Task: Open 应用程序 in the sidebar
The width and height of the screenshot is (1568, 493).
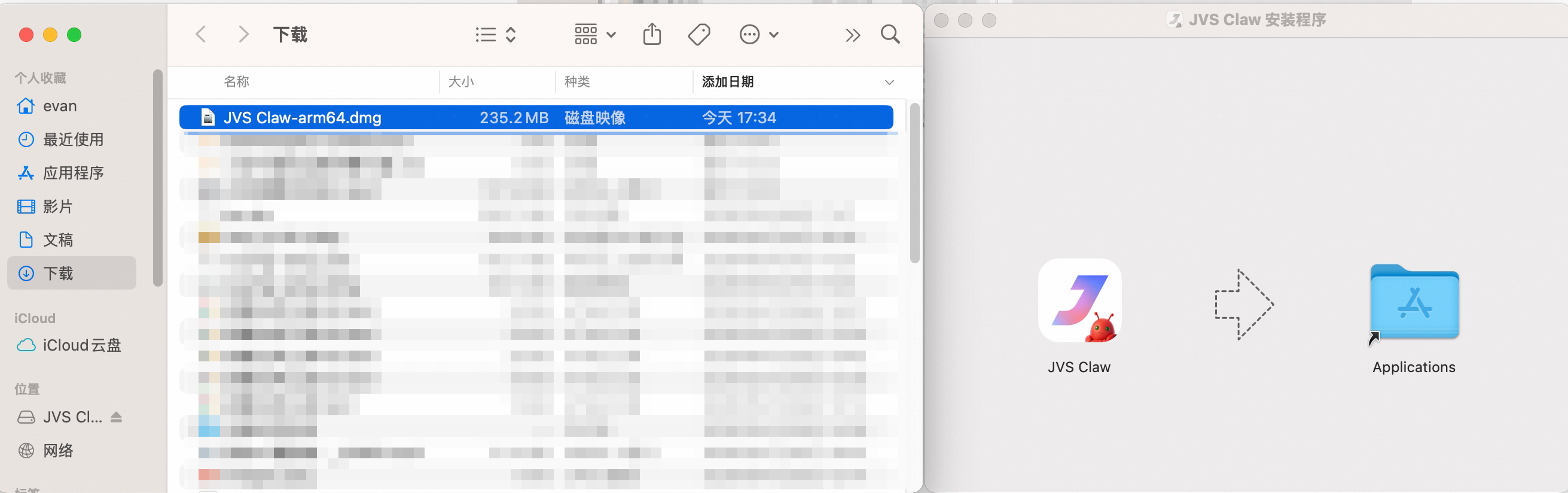Action: coord(72,173)
